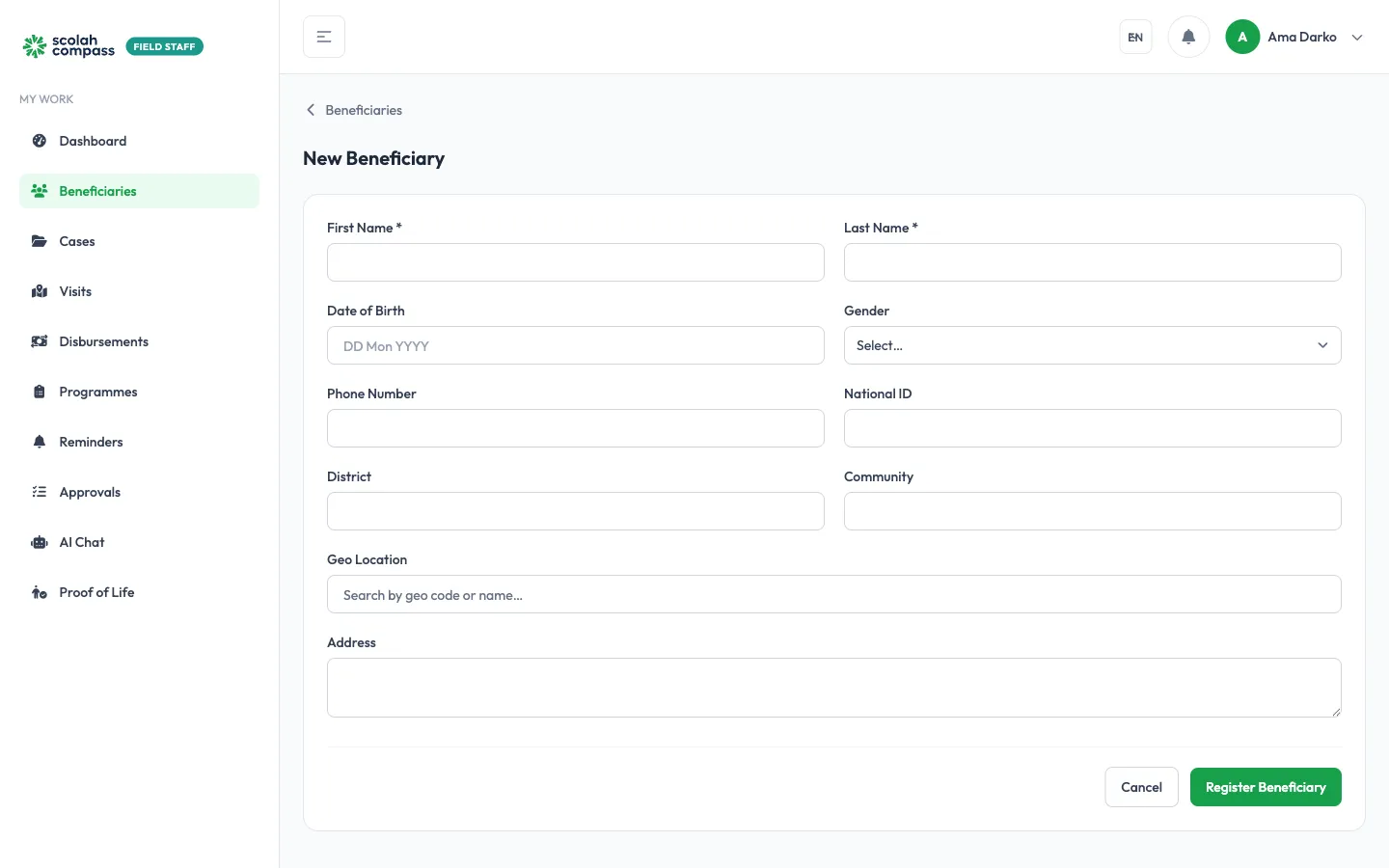Select Approvals in the sidebar

coord(139,492)
